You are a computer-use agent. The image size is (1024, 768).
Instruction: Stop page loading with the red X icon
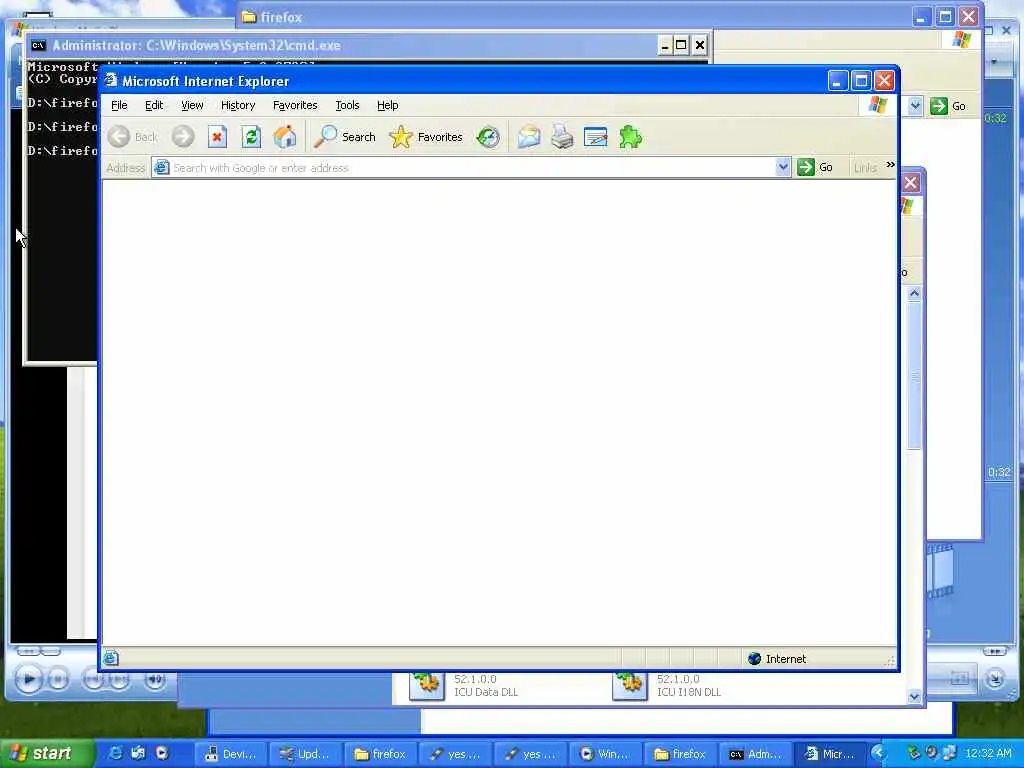(217, 136)
